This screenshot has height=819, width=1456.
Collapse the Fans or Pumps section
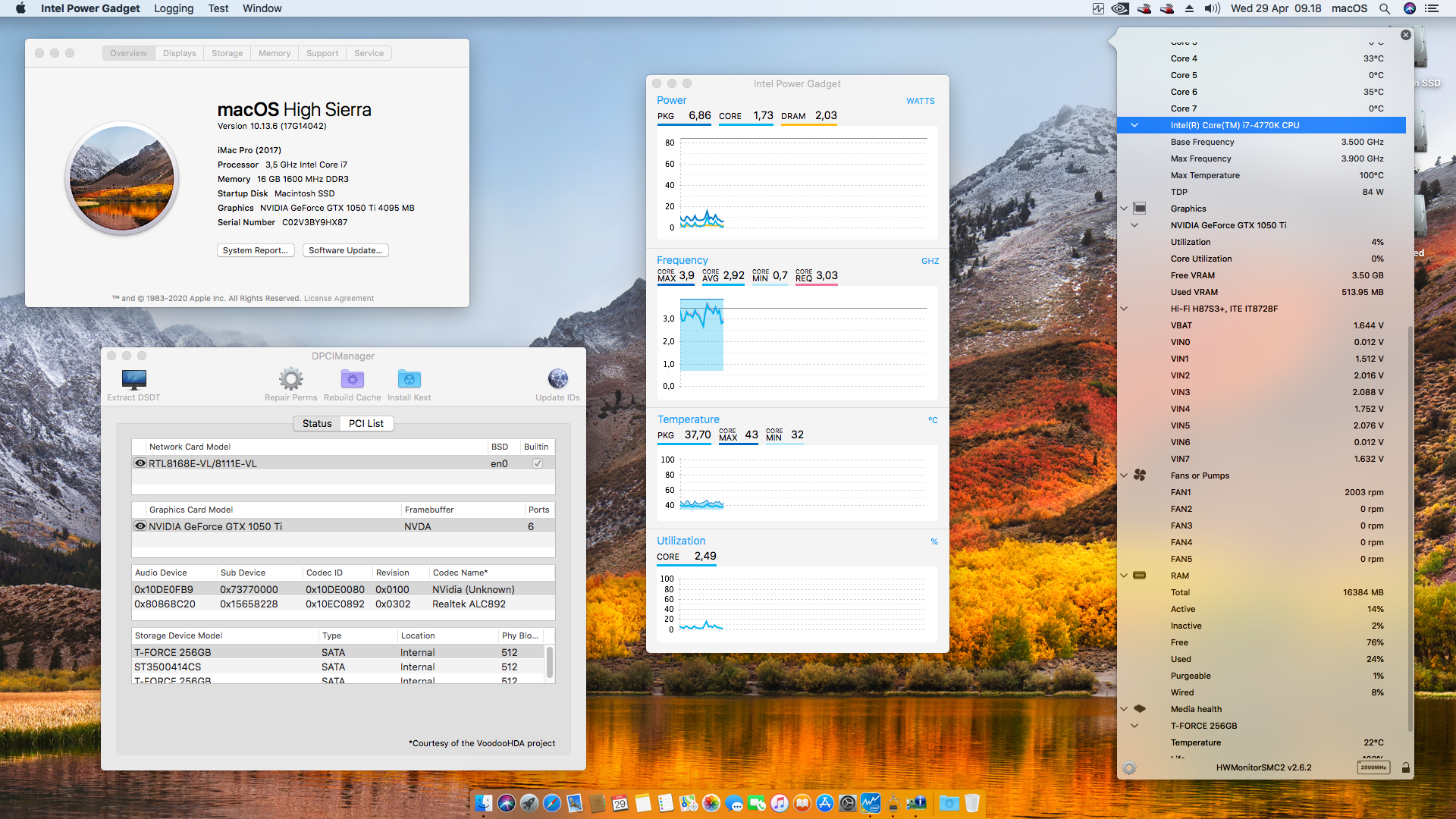[x=1124, y=475]
